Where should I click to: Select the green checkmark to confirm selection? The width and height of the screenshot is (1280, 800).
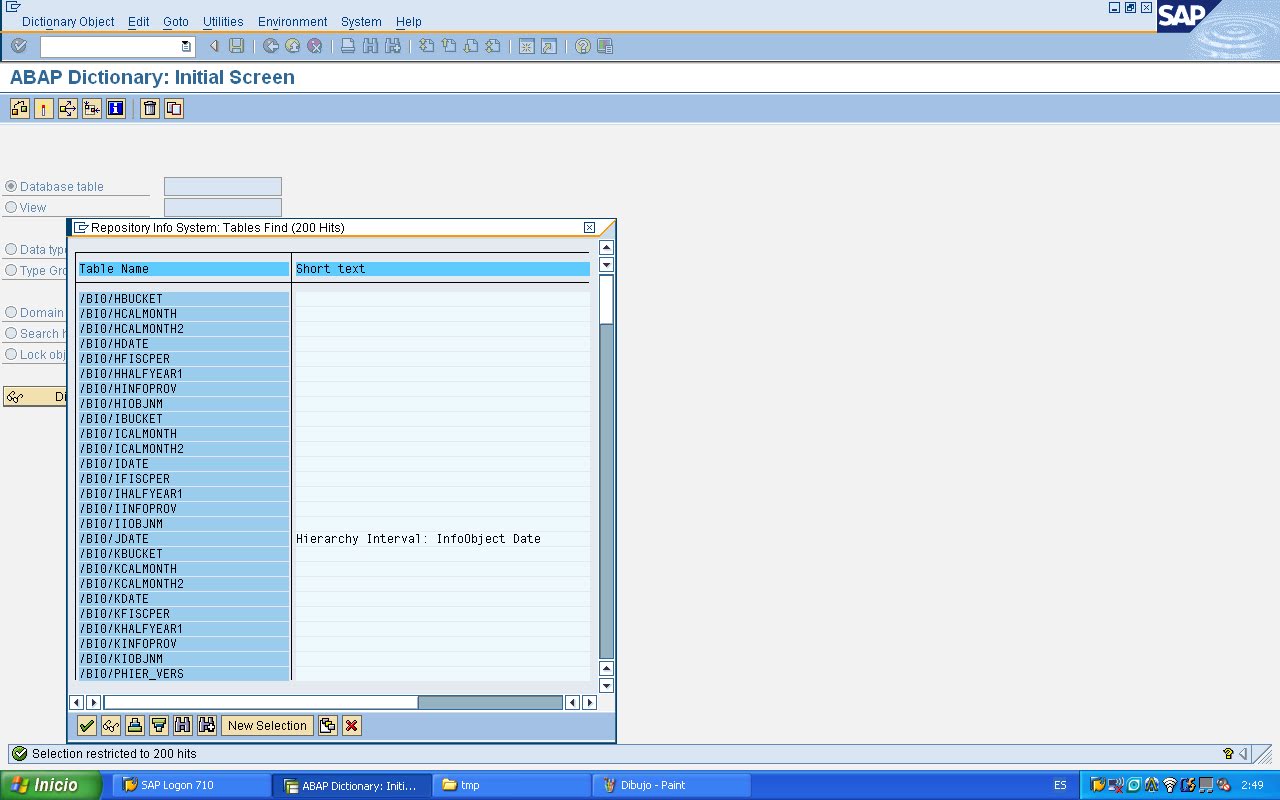point(86,725)
